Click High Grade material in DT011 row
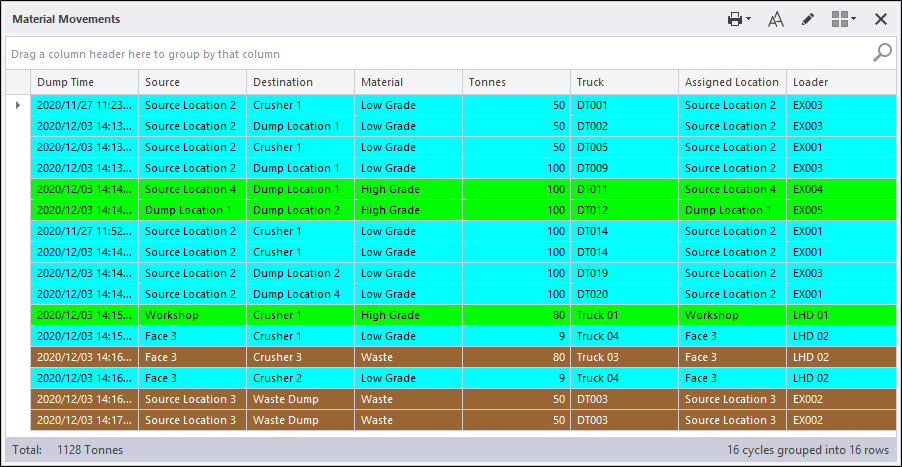Image resolution: width=902 pixels, height=467 pixels. pyautogui.click(x=408, y=189)
